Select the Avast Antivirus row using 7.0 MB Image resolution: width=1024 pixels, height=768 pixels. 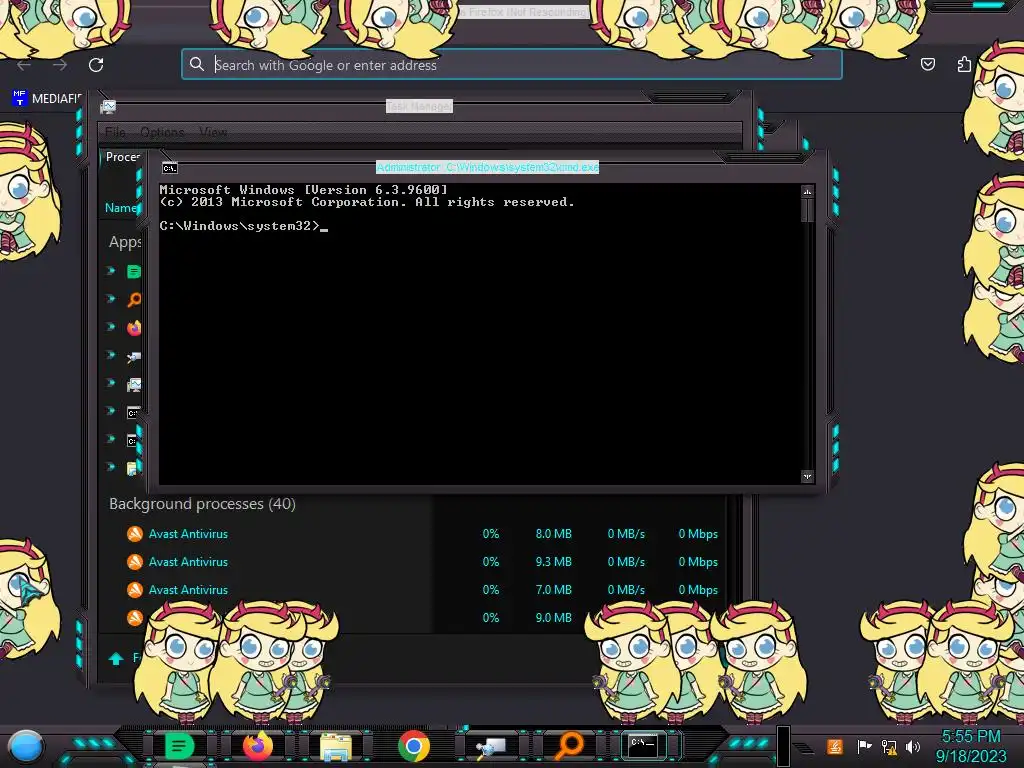(413, 590)
